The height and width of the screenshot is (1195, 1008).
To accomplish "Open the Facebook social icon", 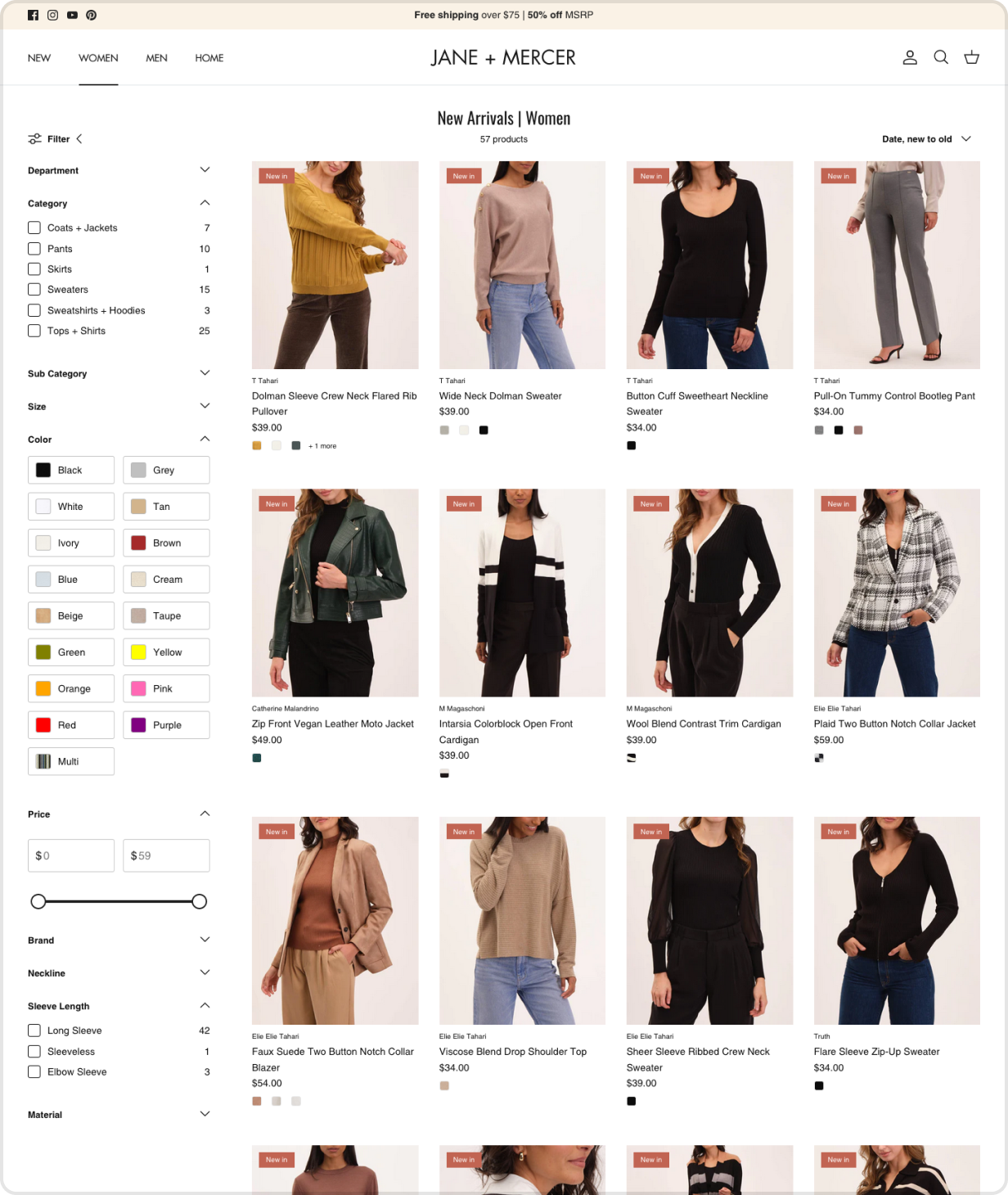I will [33, 15].
